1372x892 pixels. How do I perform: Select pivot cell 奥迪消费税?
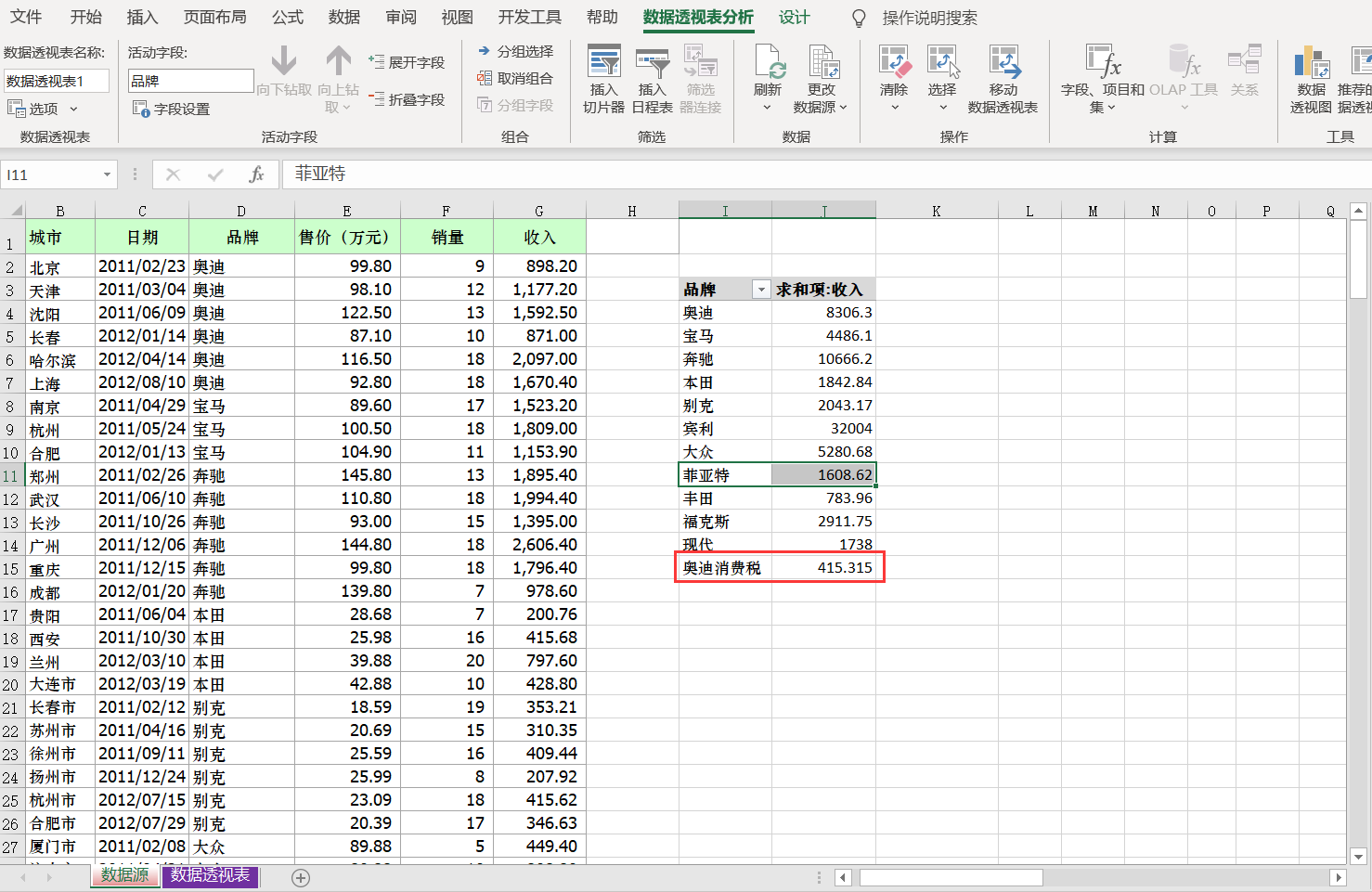(x=725, y=567)
